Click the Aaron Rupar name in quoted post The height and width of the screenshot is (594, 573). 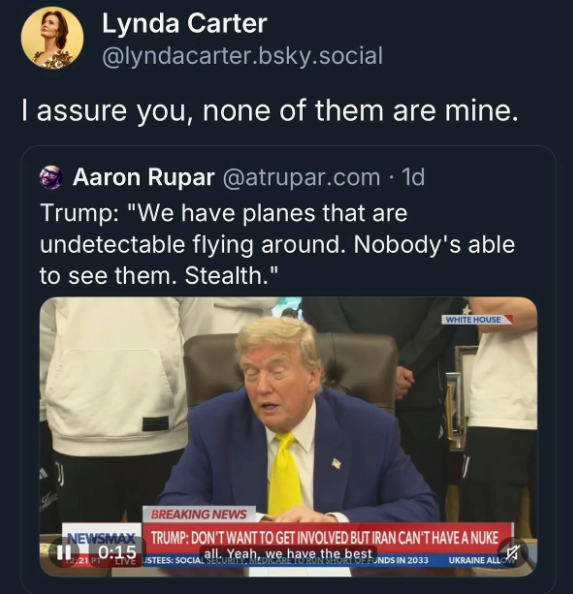click(x=144, y=177)
